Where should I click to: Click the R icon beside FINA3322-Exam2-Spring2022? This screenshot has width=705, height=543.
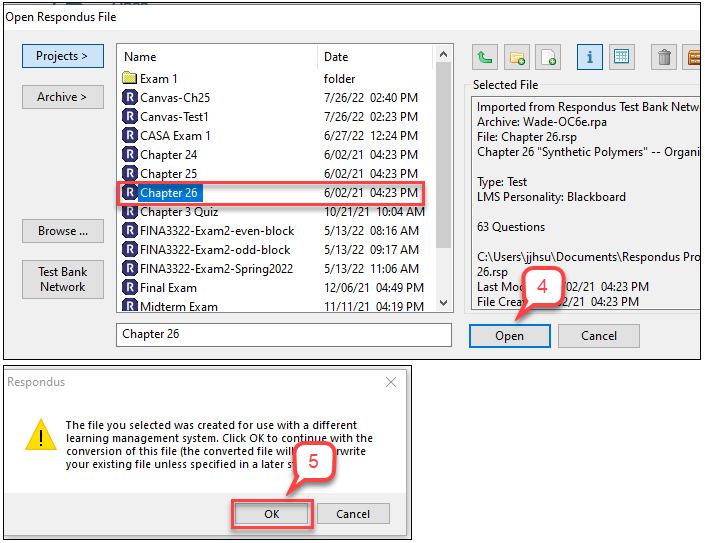click(x=129, y=268)
